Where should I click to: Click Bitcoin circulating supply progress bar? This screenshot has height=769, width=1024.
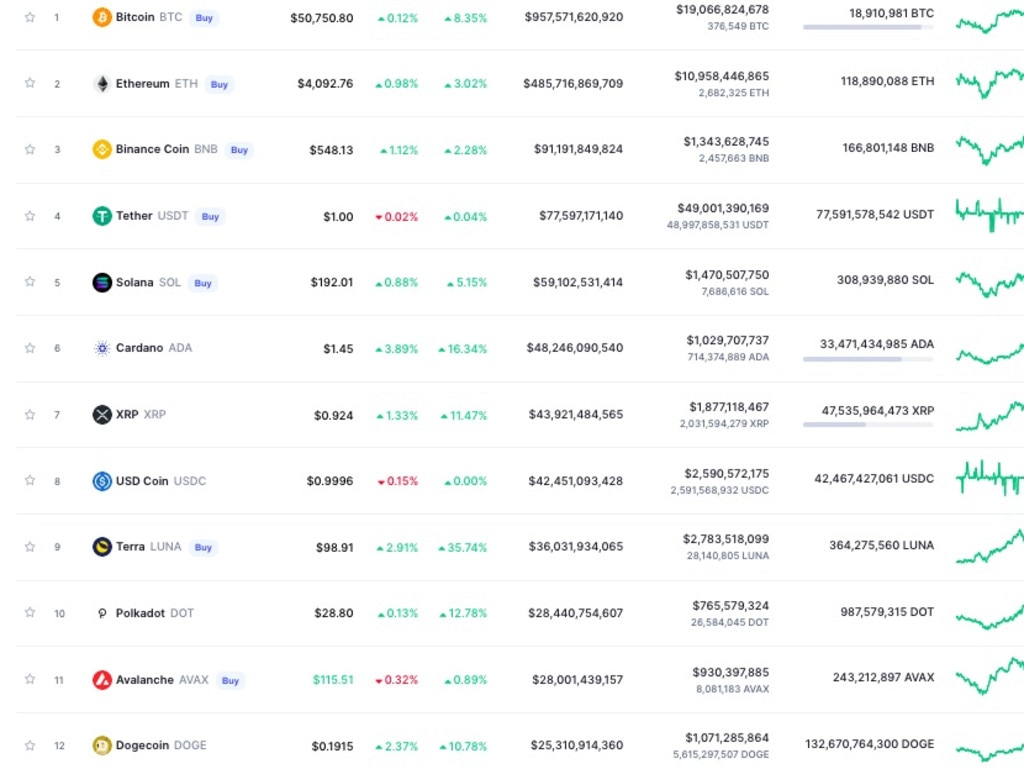pos(869,27)
